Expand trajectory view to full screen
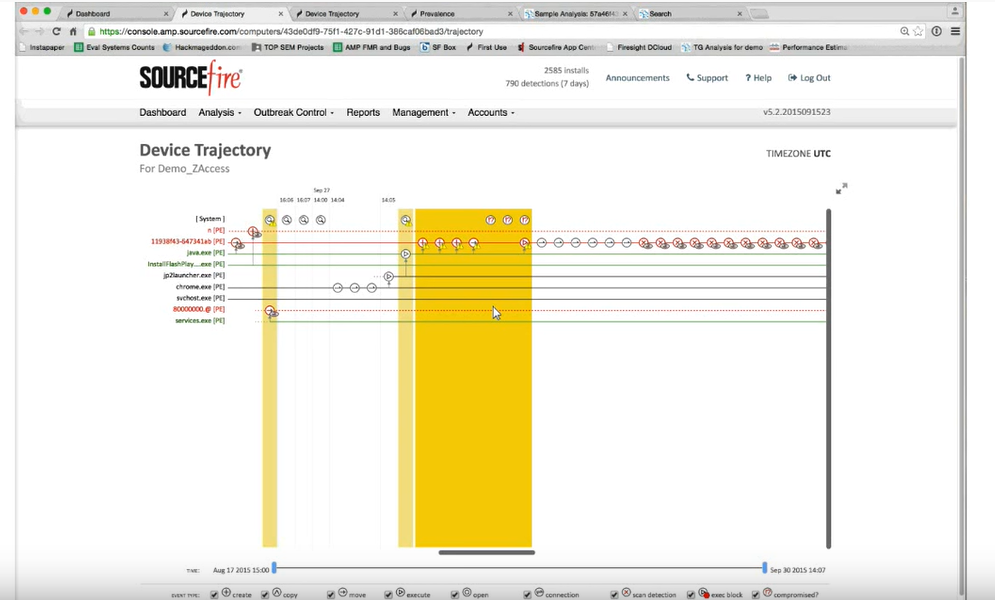Screen dimensions: 995x600 point(841,188)
